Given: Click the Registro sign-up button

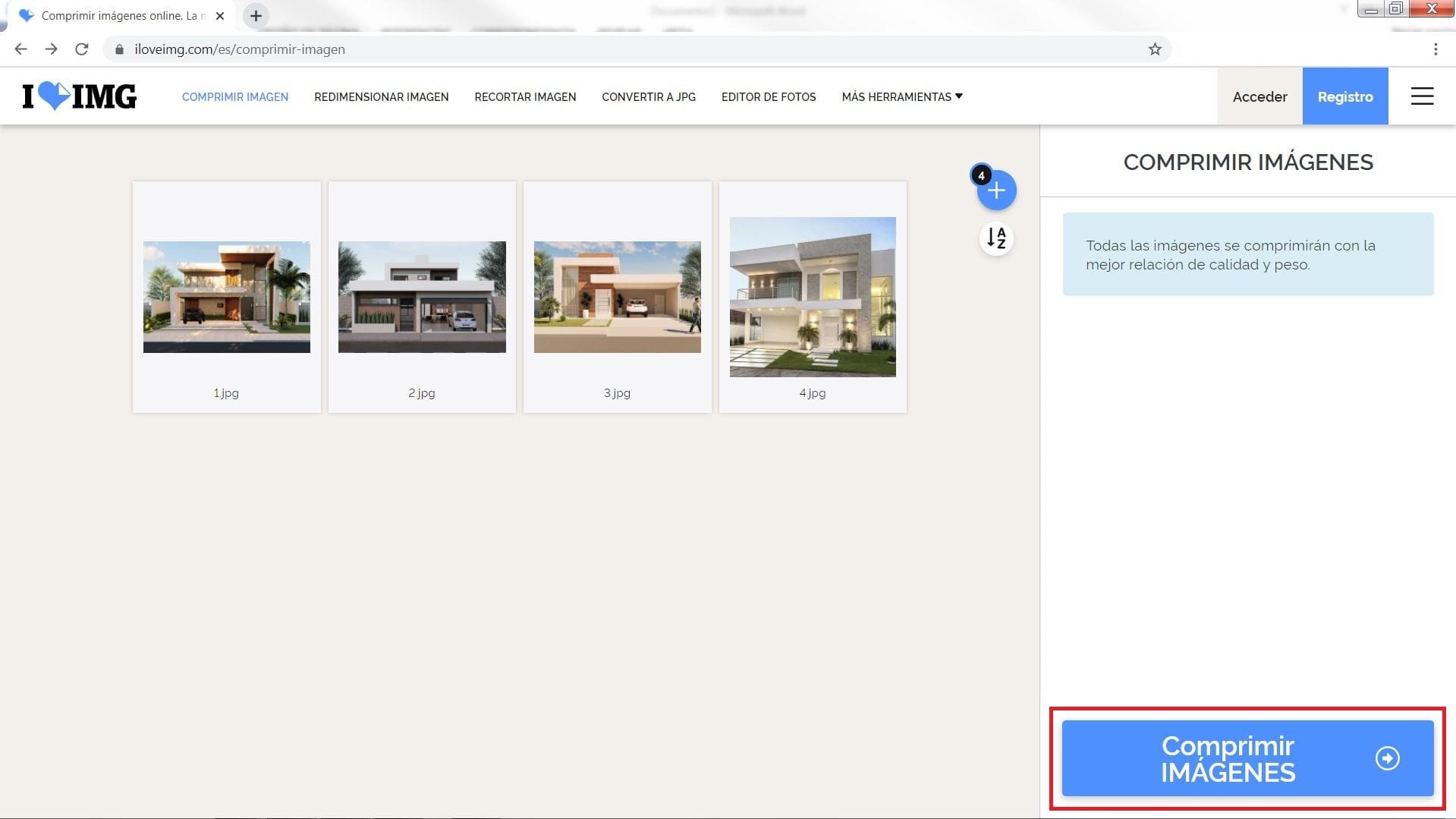Looking at the screenshot, I should pyautogui.click(x=1345, y=96).
